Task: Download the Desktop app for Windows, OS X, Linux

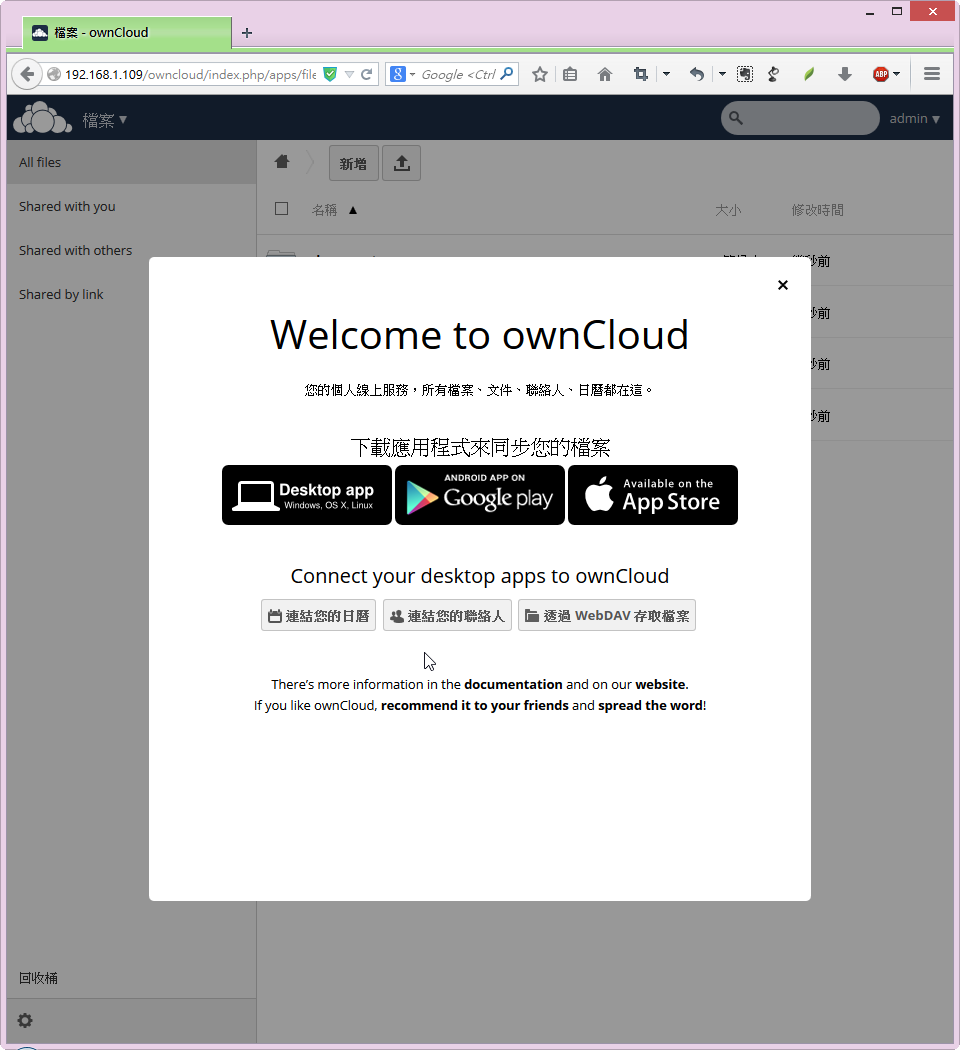Action: coord(307,495)
